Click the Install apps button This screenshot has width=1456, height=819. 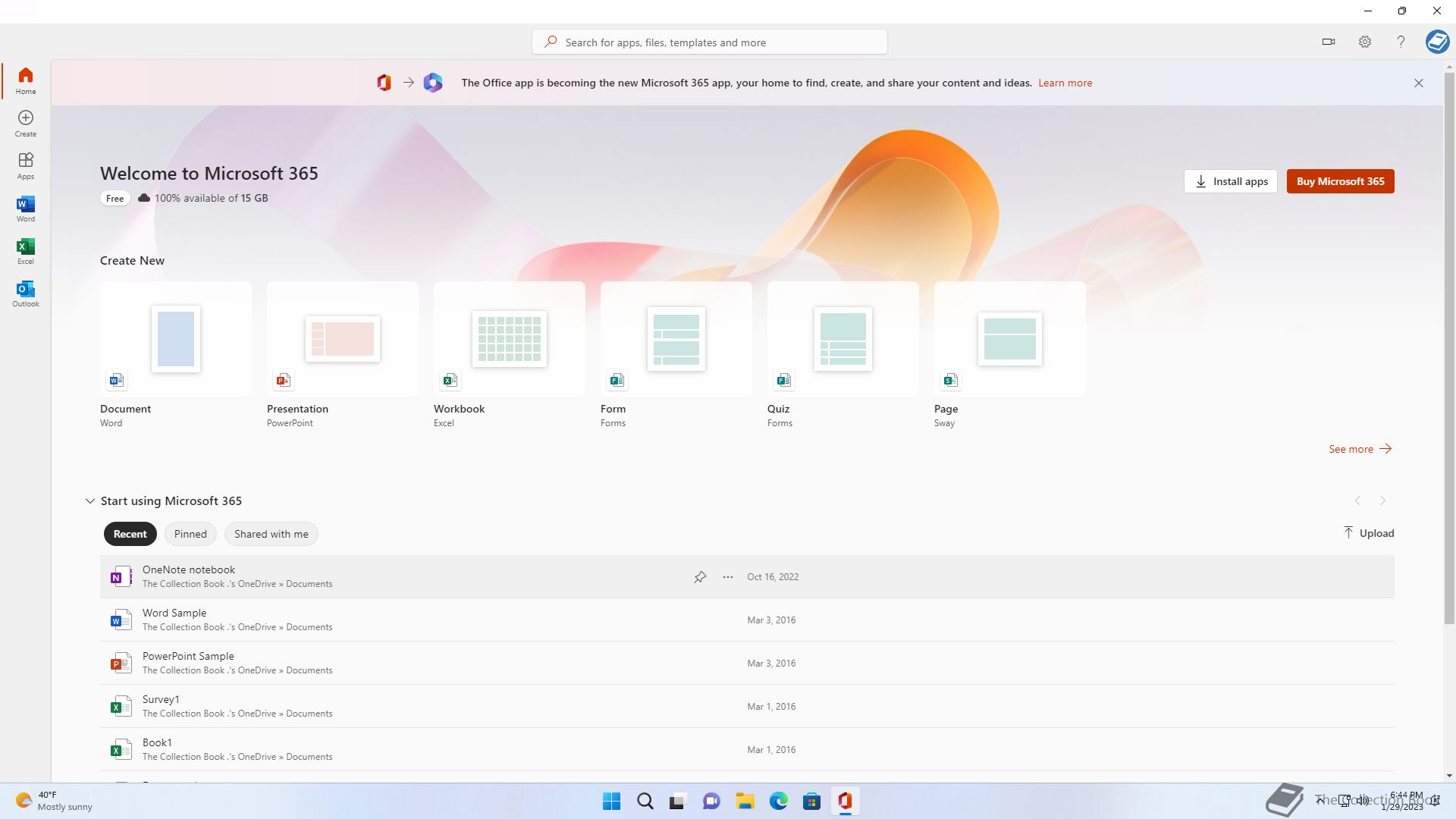(x=1230, y=181)
